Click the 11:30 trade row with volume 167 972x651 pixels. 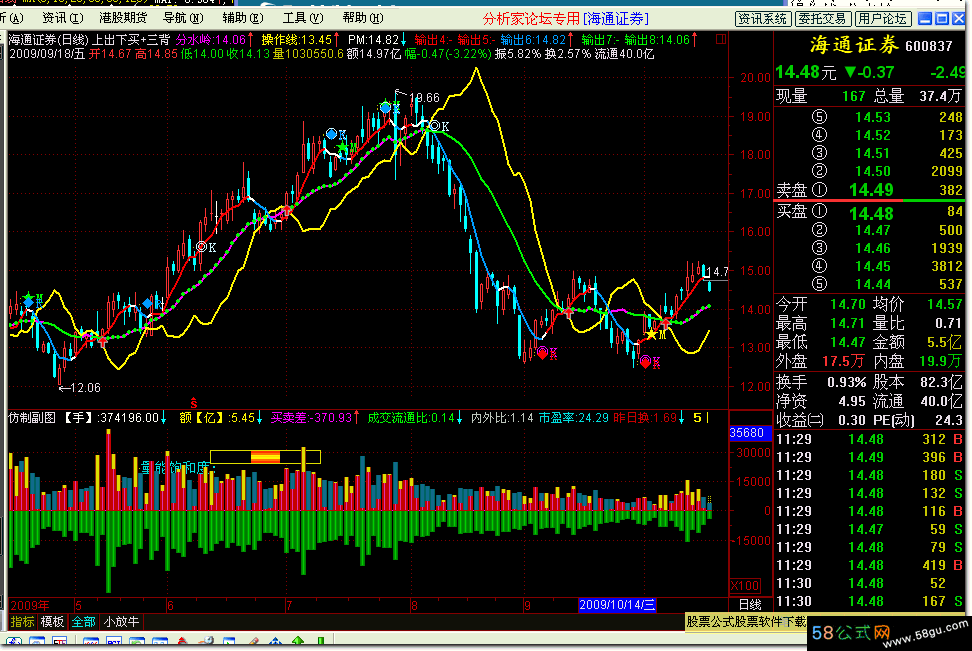tap(870, 601)
